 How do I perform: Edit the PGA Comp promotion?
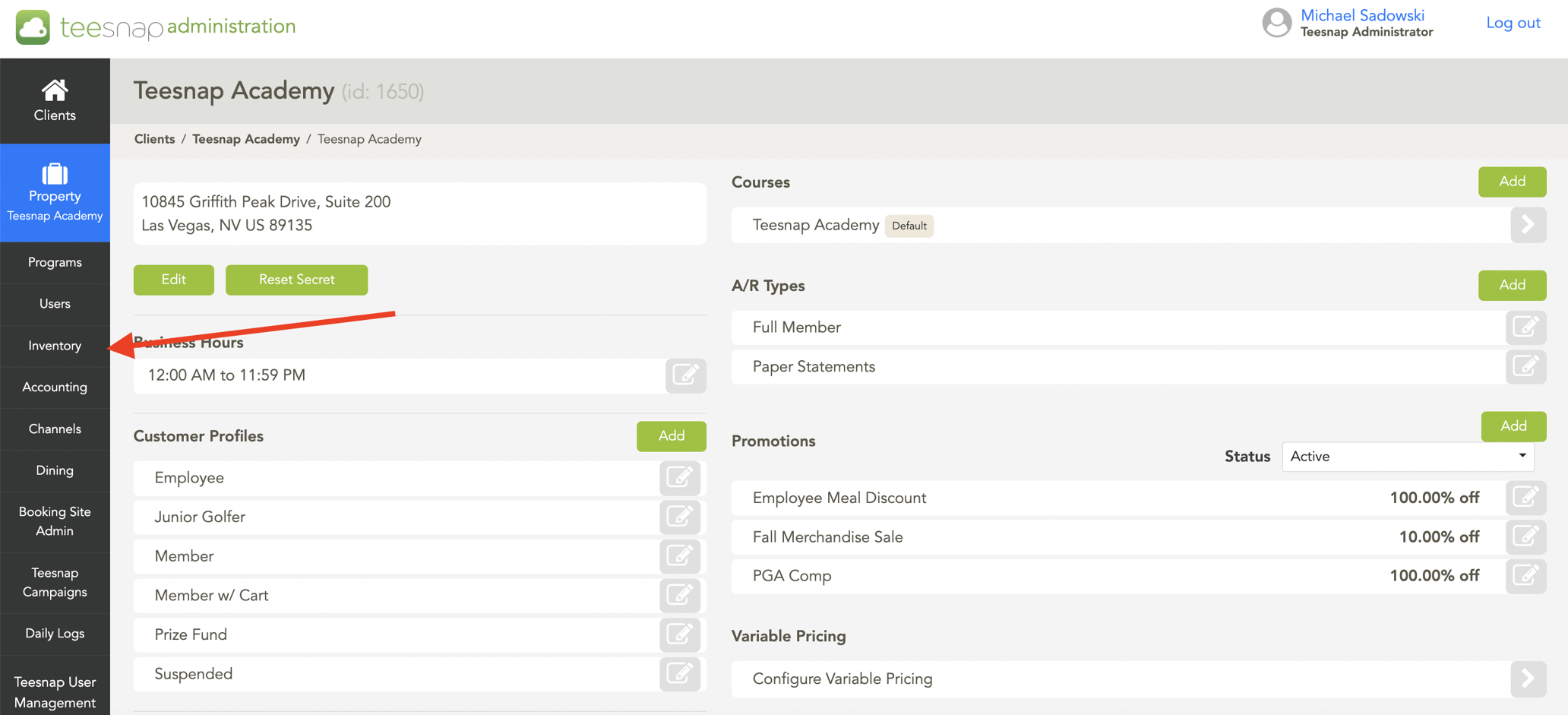coord(1525,576)
